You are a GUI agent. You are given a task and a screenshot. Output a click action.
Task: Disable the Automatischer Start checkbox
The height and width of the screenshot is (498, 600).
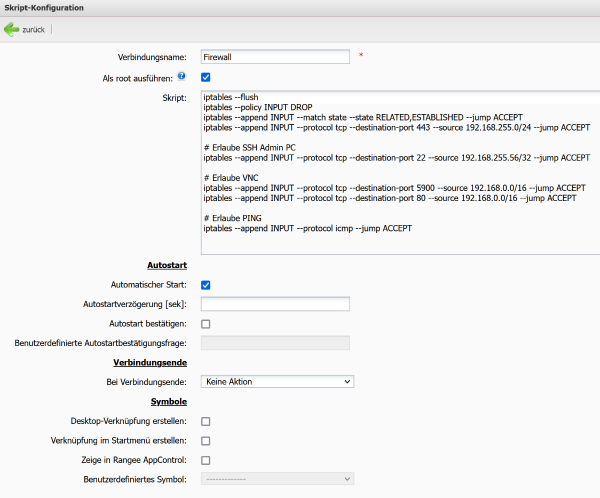206,285
